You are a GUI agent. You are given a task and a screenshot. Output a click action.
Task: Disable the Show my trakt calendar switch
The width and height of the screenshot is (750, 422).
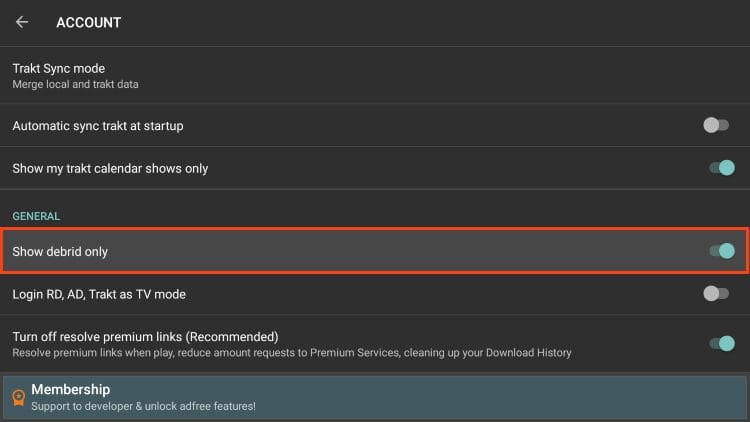pyautogui.click(x=722, y=168)
